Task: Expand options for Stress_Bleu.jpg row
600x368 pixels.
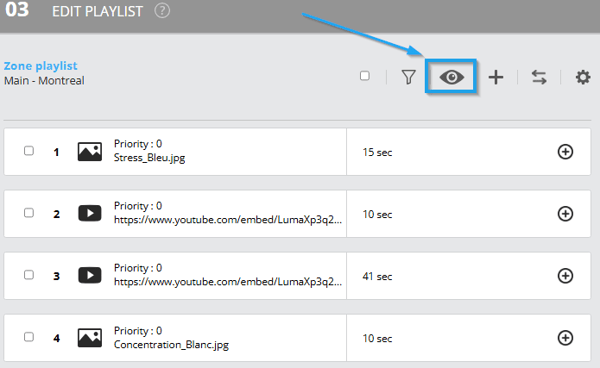Action: point(565,152)
